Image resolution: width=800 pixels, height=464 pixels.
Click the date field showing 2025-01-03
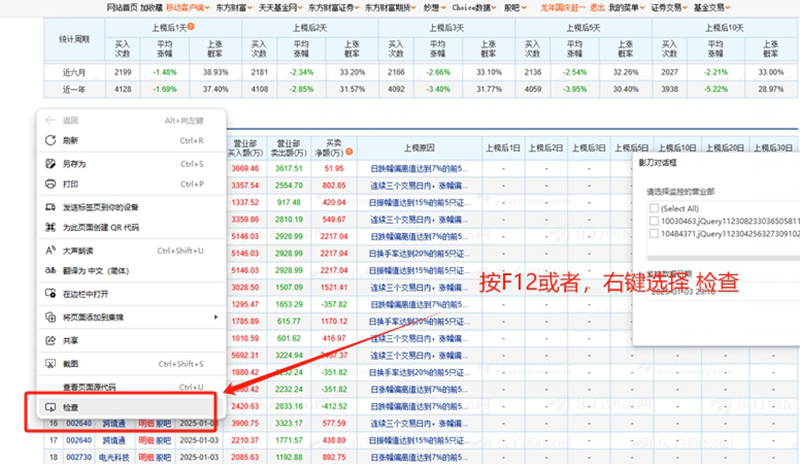(722, 292)
